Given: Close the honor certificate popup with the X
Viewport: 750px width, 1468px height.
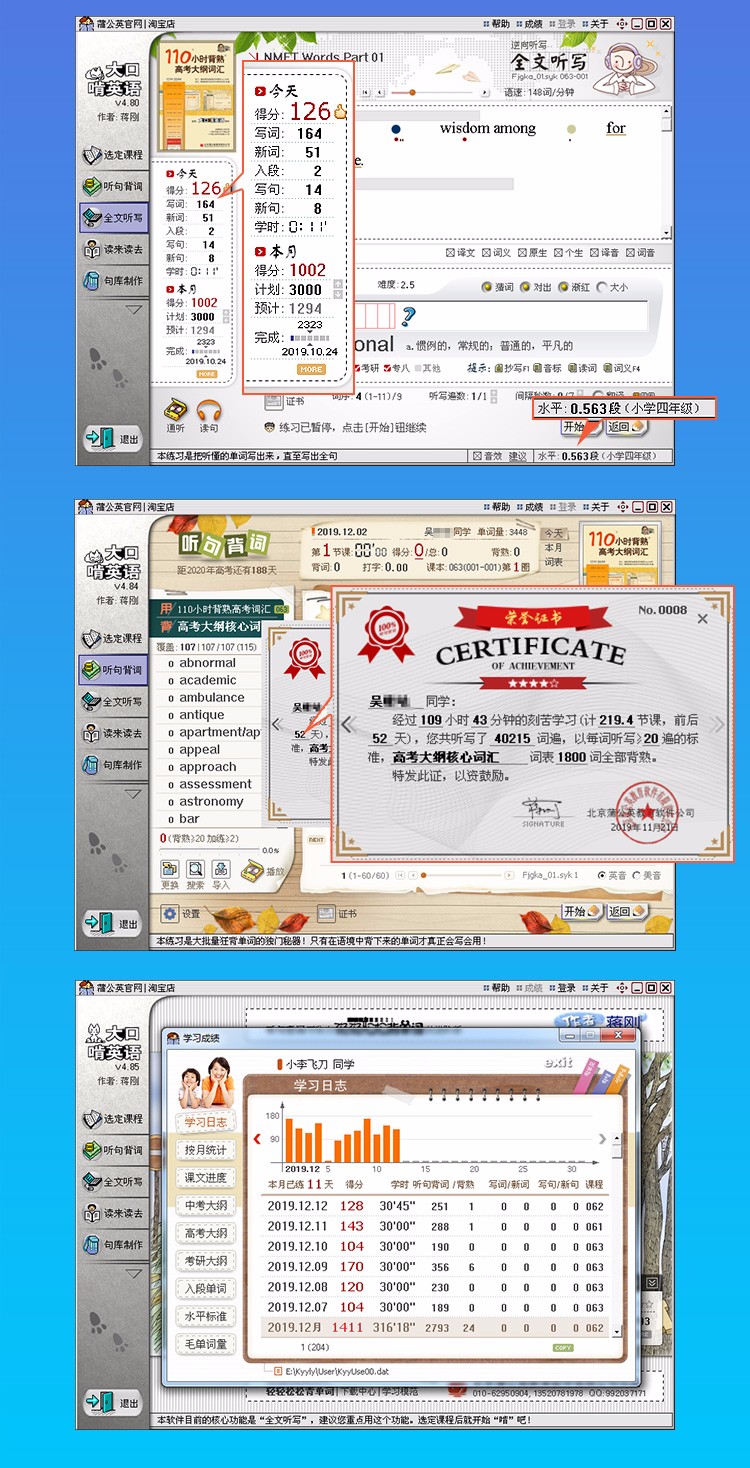Looking at the screenshot, I should pos(702,619).
